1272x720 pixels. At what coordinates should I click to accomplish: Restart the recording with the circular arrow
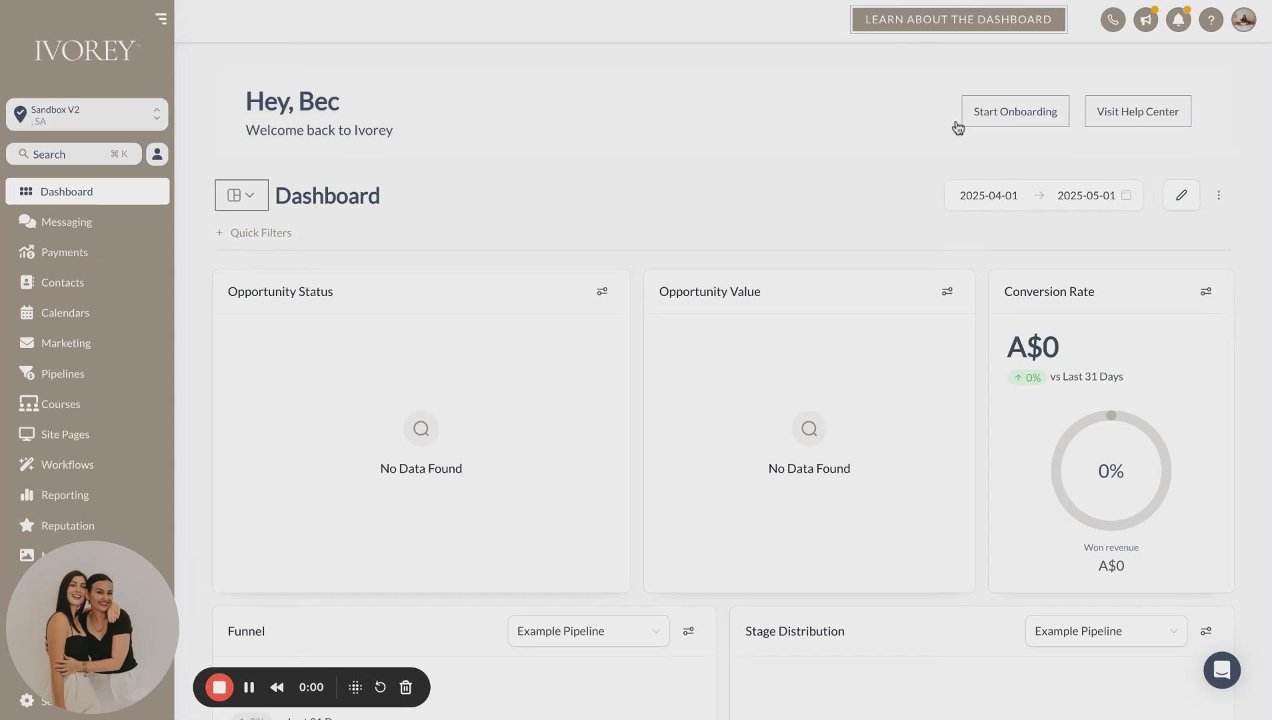coord(380,687)
